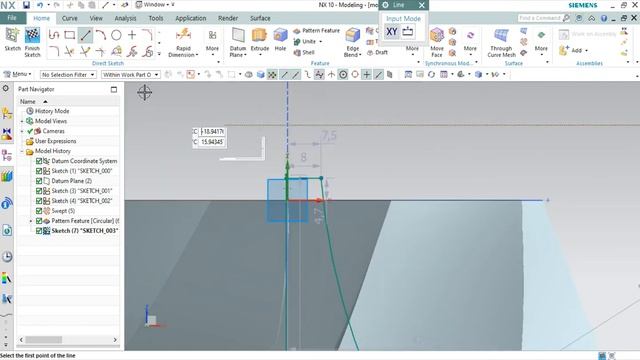Click the Unite boolean icon

coord(297,42)
